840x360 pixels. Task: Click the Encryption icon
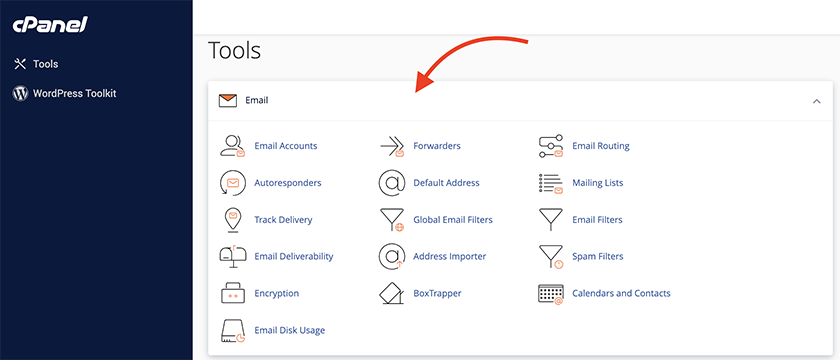pos(232,294)
